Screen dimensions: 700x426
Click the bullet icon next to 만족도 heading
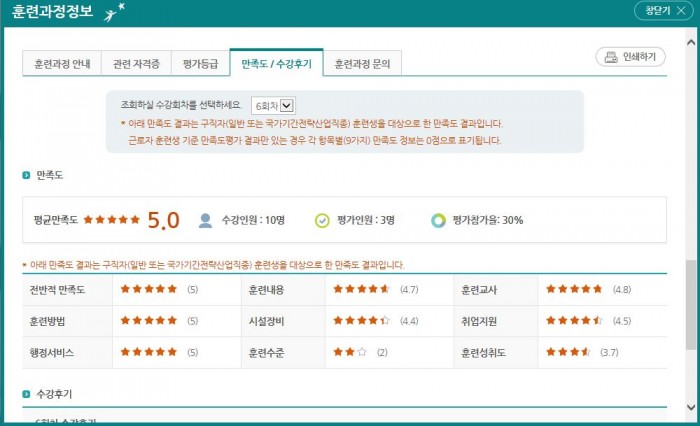tap(26, 175)
